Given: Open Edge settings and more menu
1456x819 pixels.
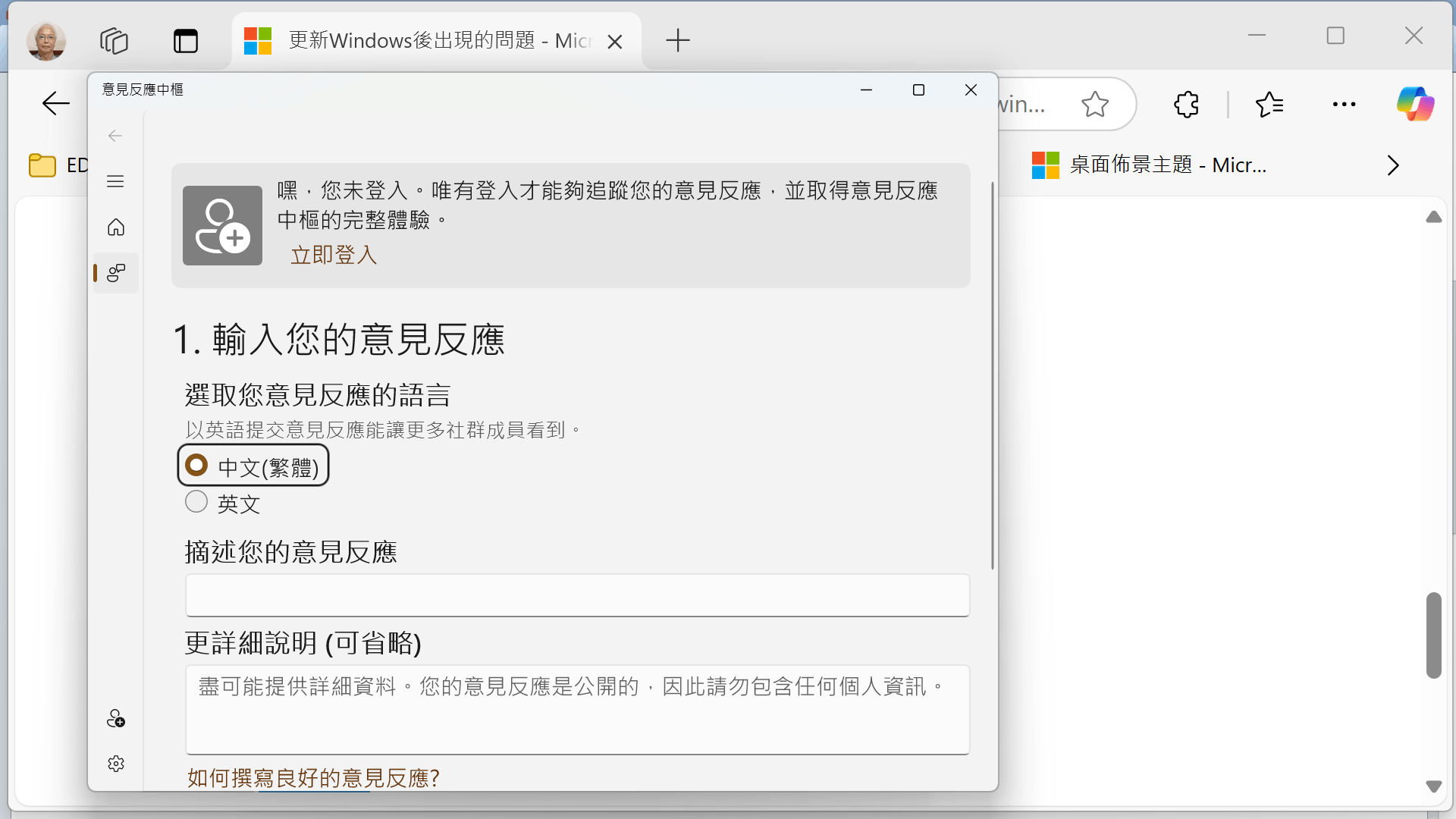Looking at the screenshot, I should click(1344, 104).
